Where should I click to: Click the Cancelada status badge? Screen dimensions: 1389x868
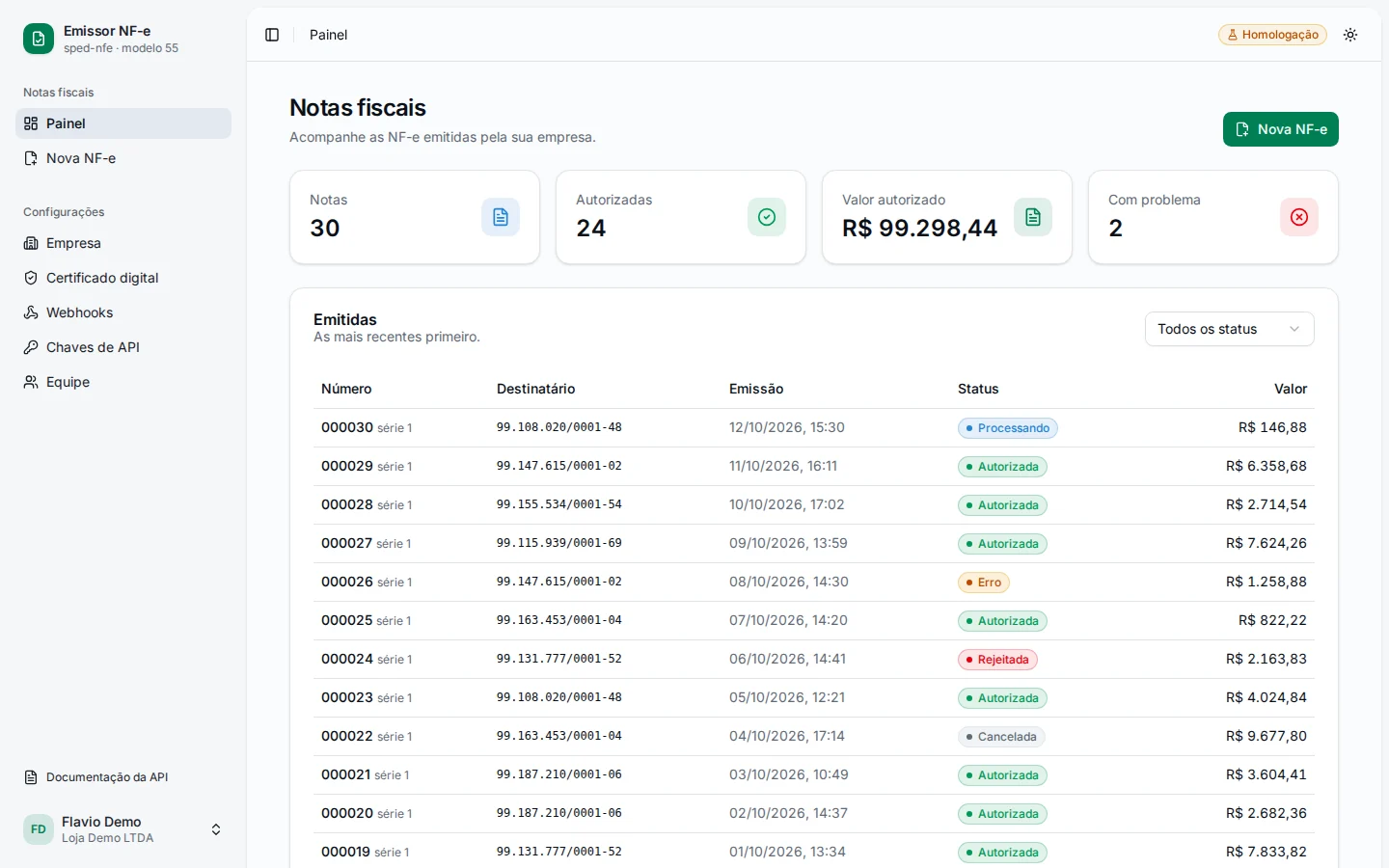[x=1001, y=737]
